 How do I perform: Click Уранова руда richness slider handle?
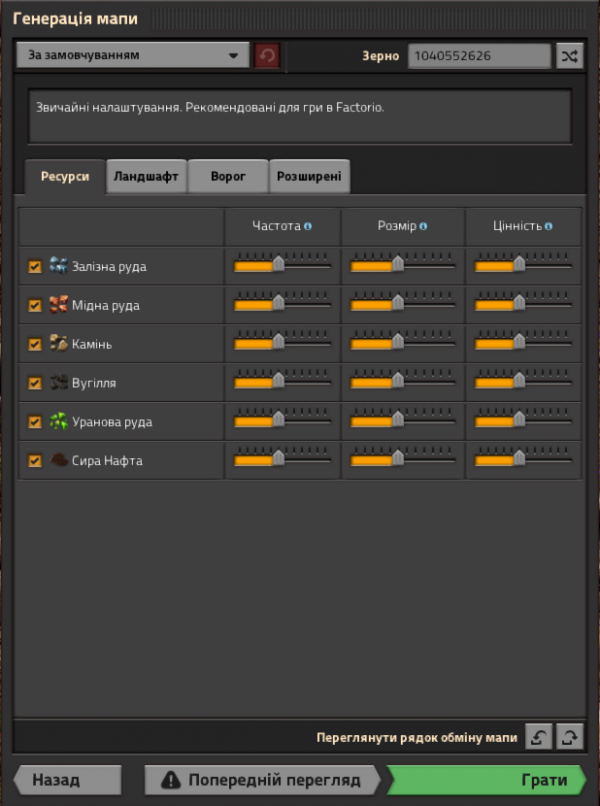tap(519, 419)
